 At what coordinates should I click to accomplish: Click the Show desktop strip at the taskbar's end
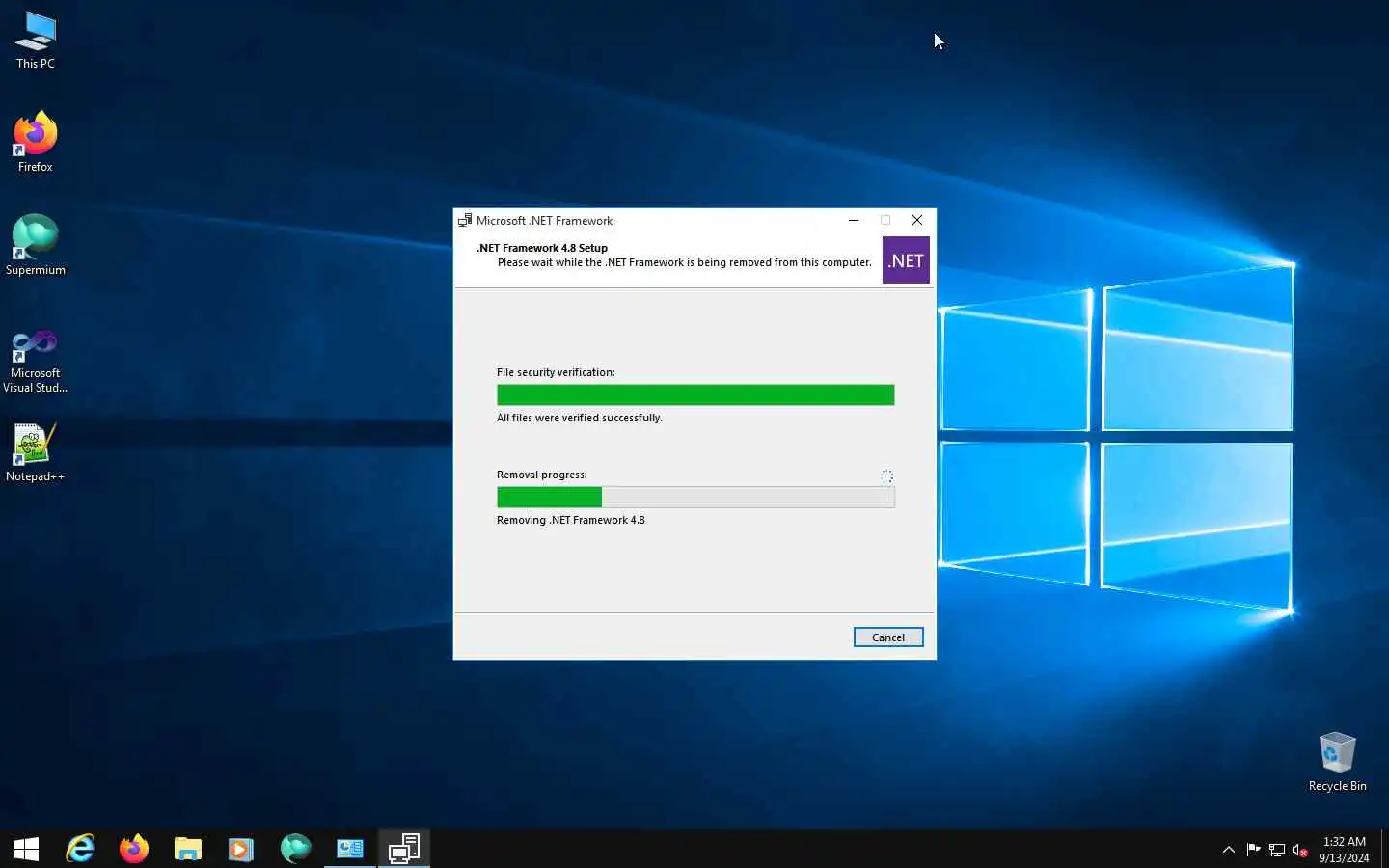pos(1385,849)
